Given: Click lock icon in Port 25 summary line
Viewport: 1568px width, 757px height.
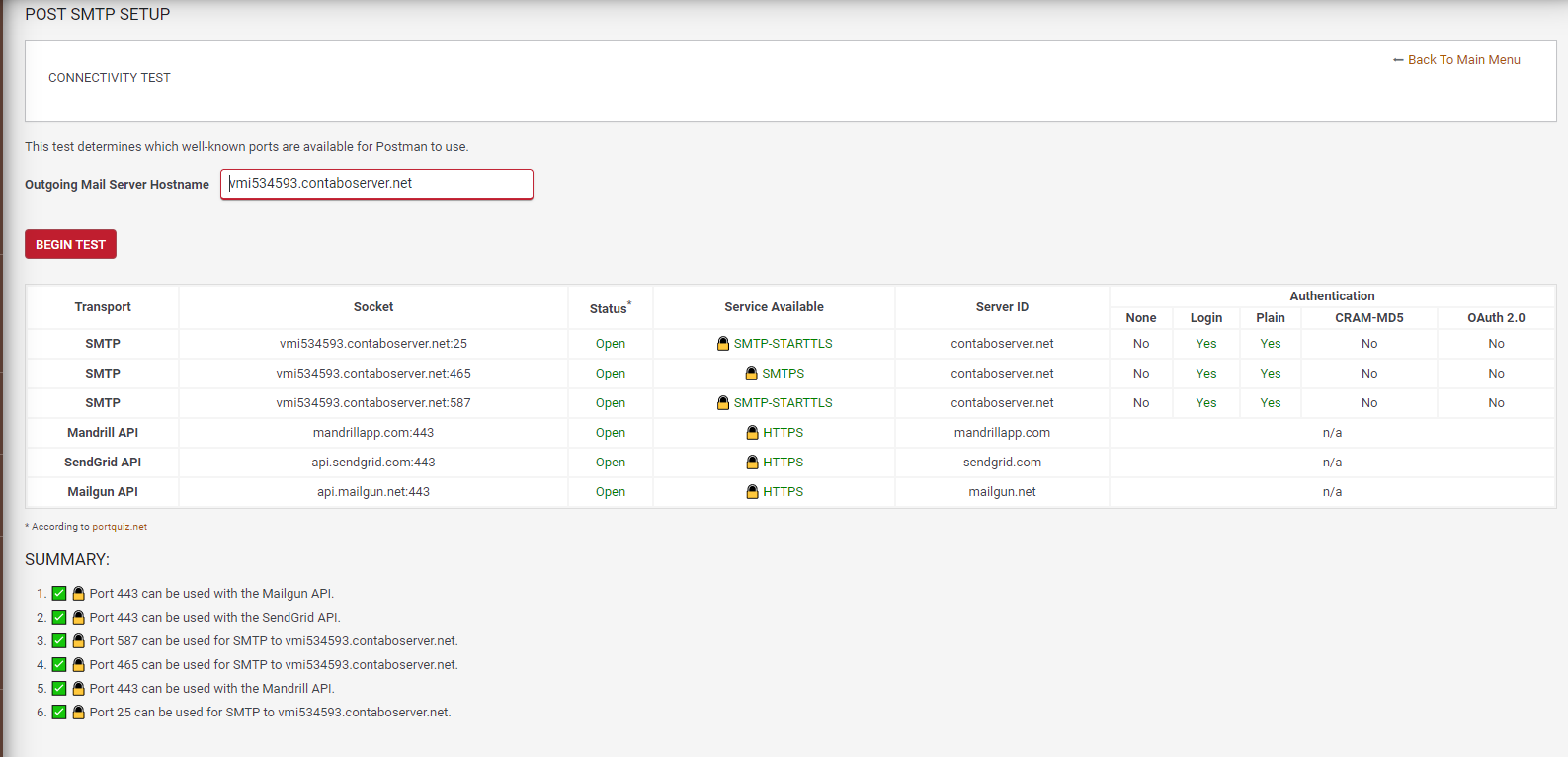Looking at the screenshot, I should (79, 713).
